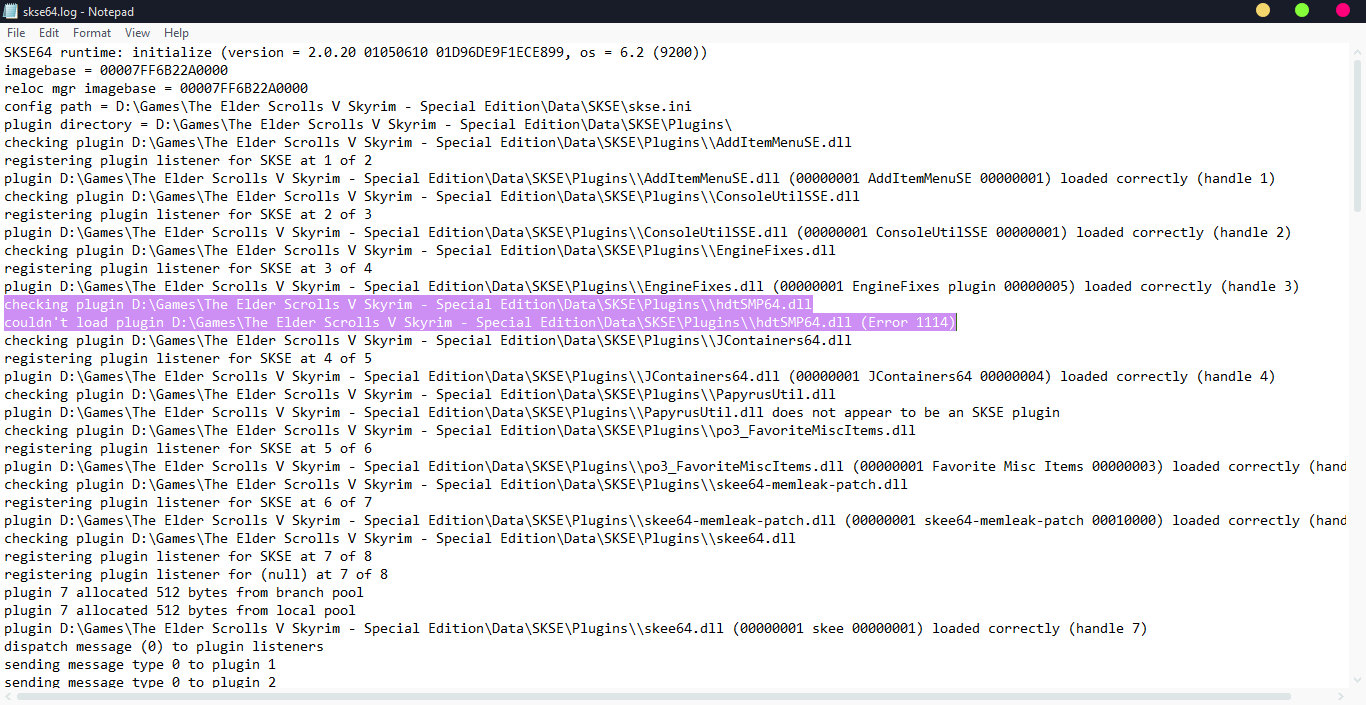Click 'registering plugin listener for SKSE at 2 of 3'

click(188, 214)
